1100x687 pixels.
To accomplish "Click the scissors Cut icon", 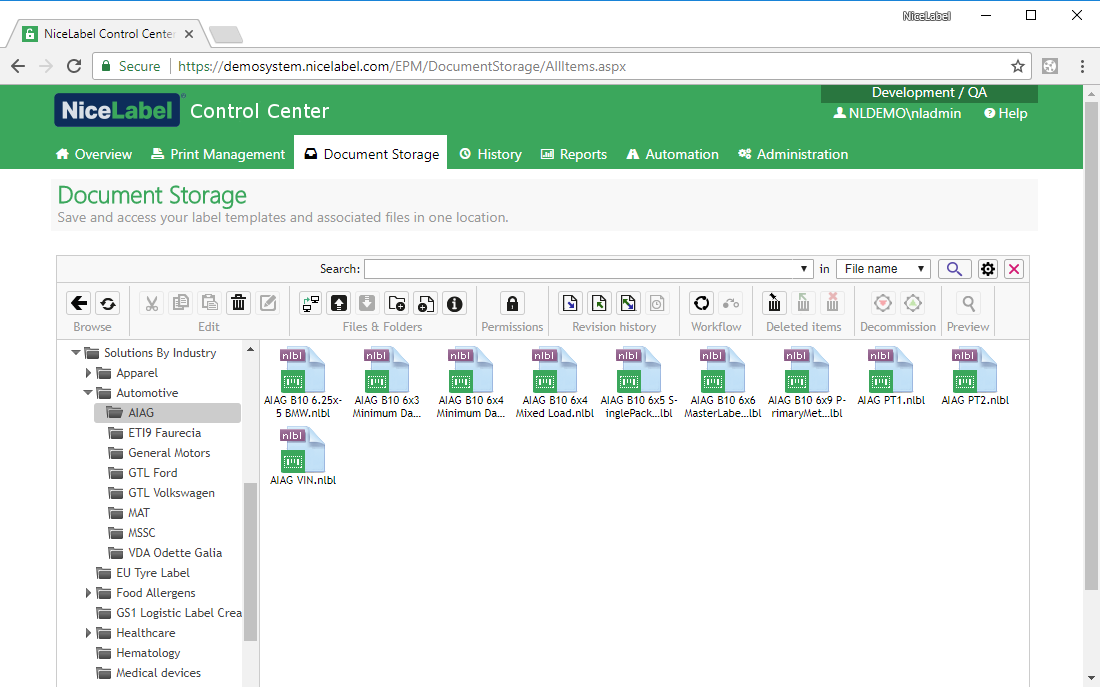I will coord(152,303).
